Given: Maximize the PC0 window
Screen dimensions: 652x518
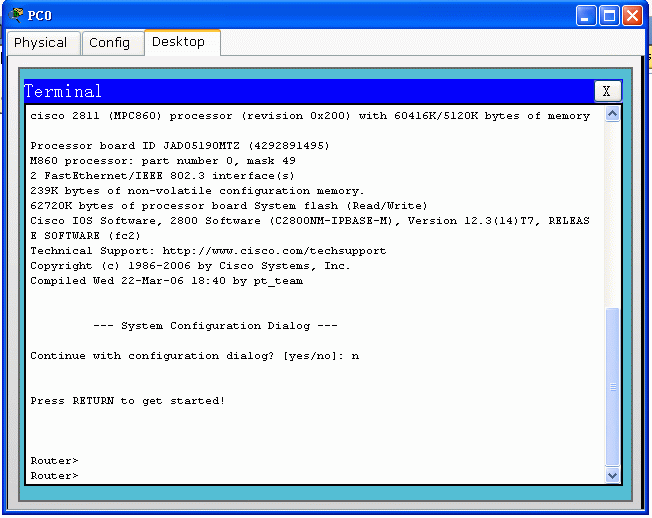Looking at the screenshot, I should (610, 15).
